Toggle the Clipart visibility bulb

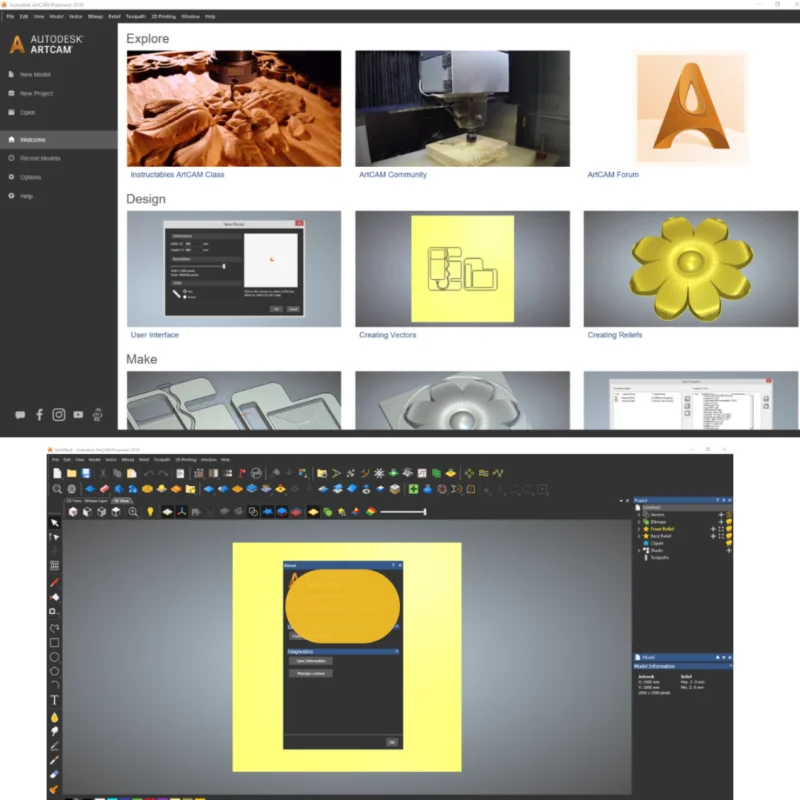729,543
